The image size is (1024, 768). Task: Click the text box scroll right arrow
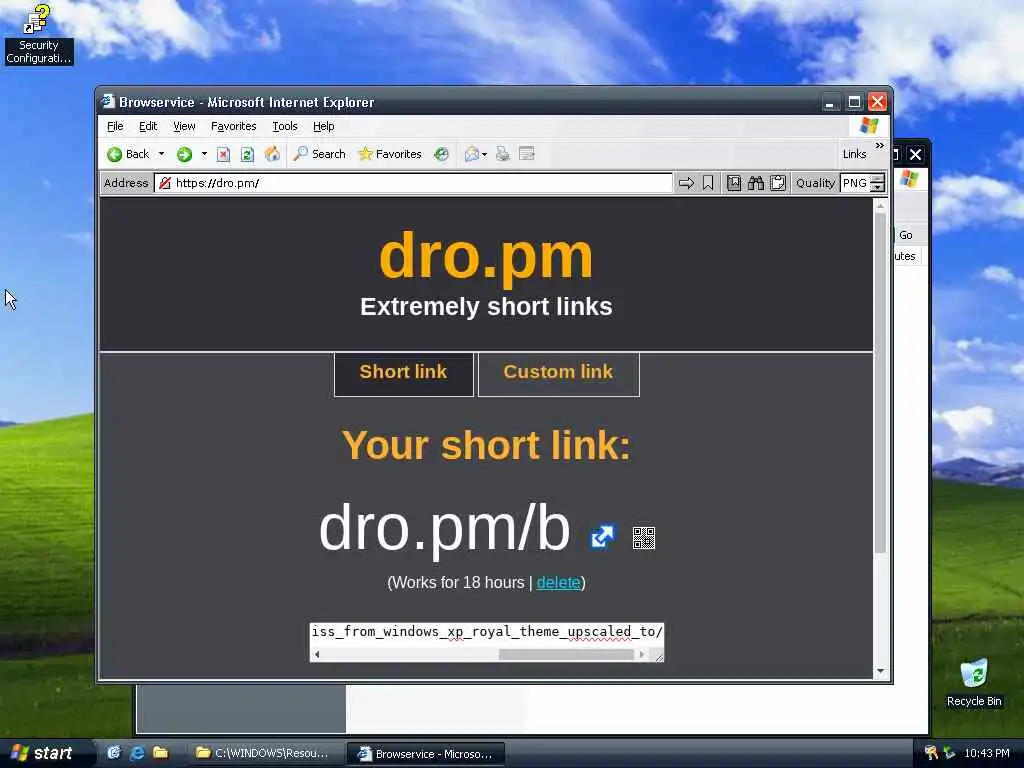(x=642, y=654)
